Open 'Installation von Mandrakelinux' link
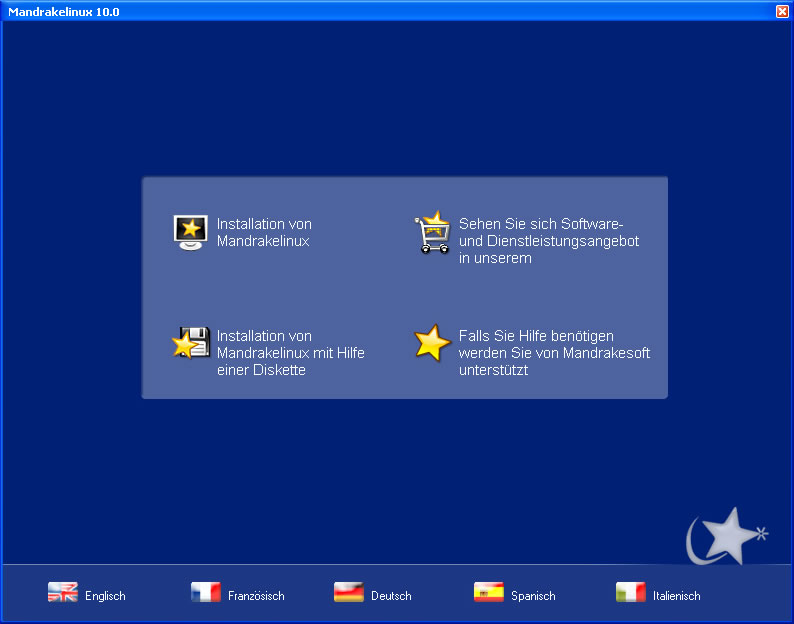The image size is (794, 624). 264,232
